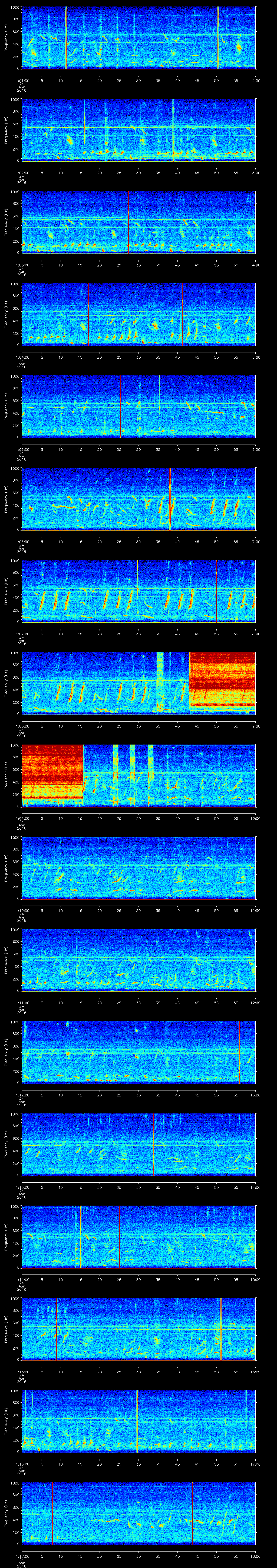The height and width of the screenshot is (1568, 277).
Task: Open the spectrogram panel starting at 1:03:00
Action: [x=139, y=222]
